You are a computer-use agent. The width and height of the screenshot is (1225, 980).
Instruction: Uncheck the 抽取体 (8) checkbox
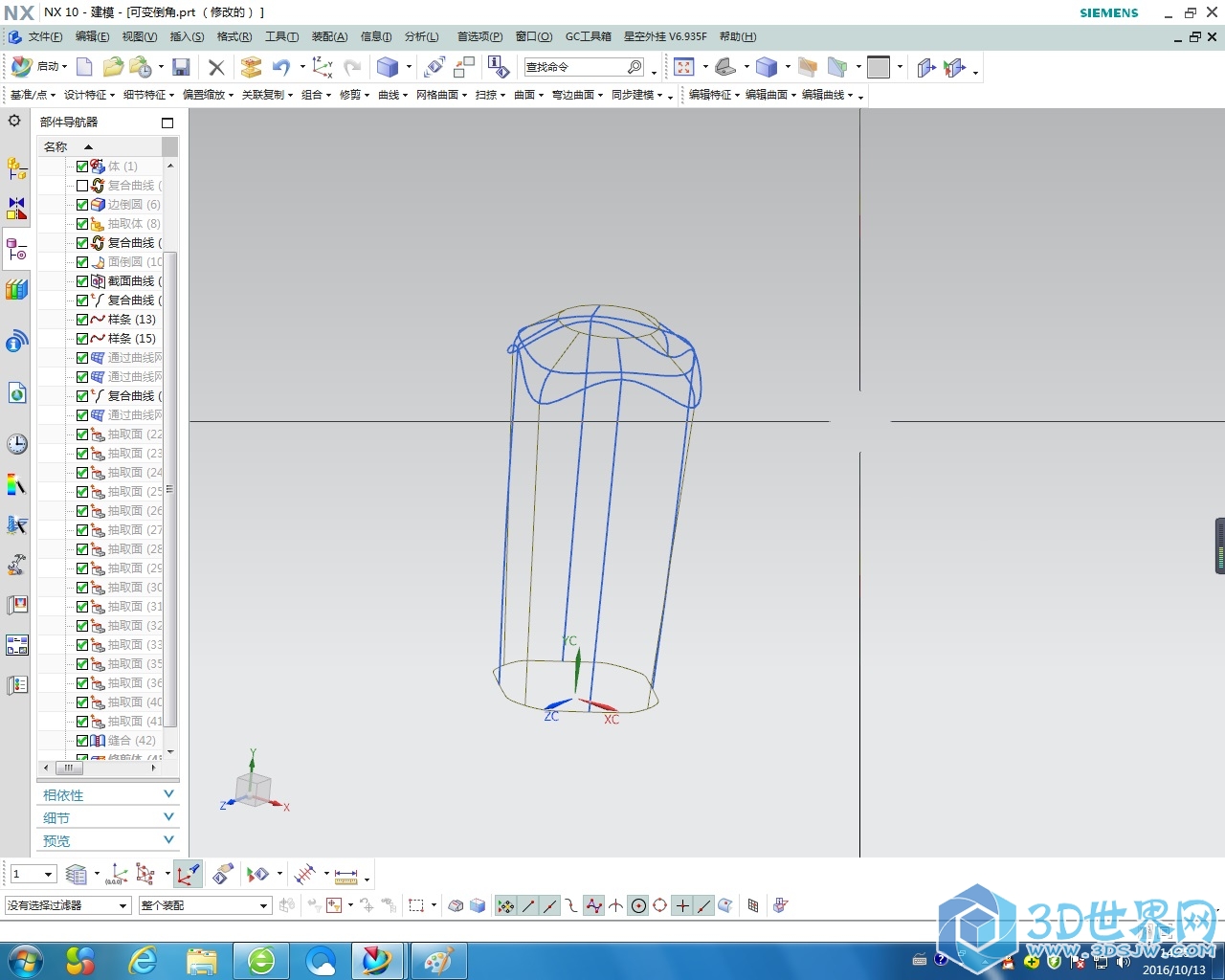click(x=82, y=224)
